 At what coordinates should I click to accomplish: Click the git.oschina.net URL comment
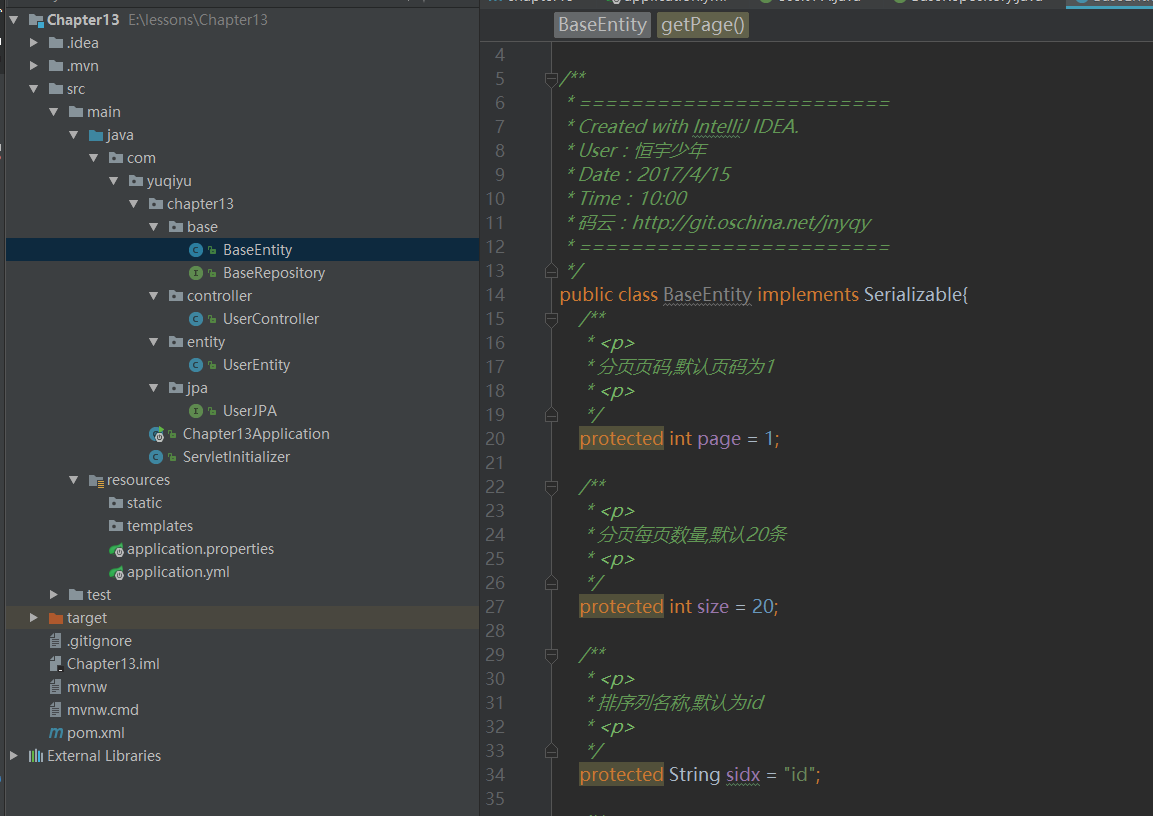point(752,223)
